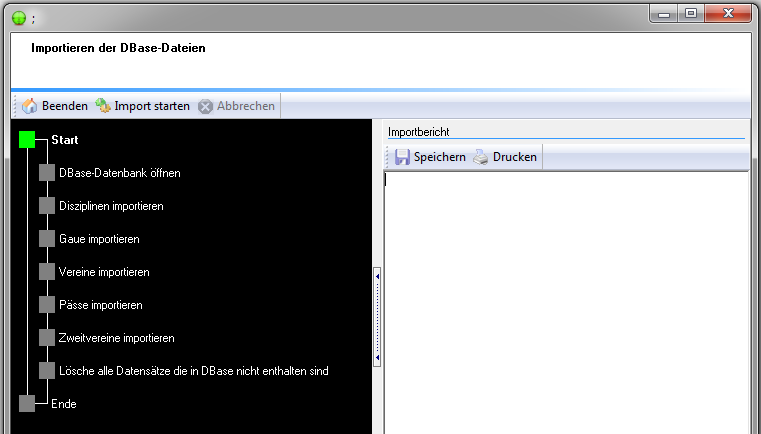The height and width of the screenshot is (434, 761).
Task: Click the Beenden house icon
Action: coord(30,106)
